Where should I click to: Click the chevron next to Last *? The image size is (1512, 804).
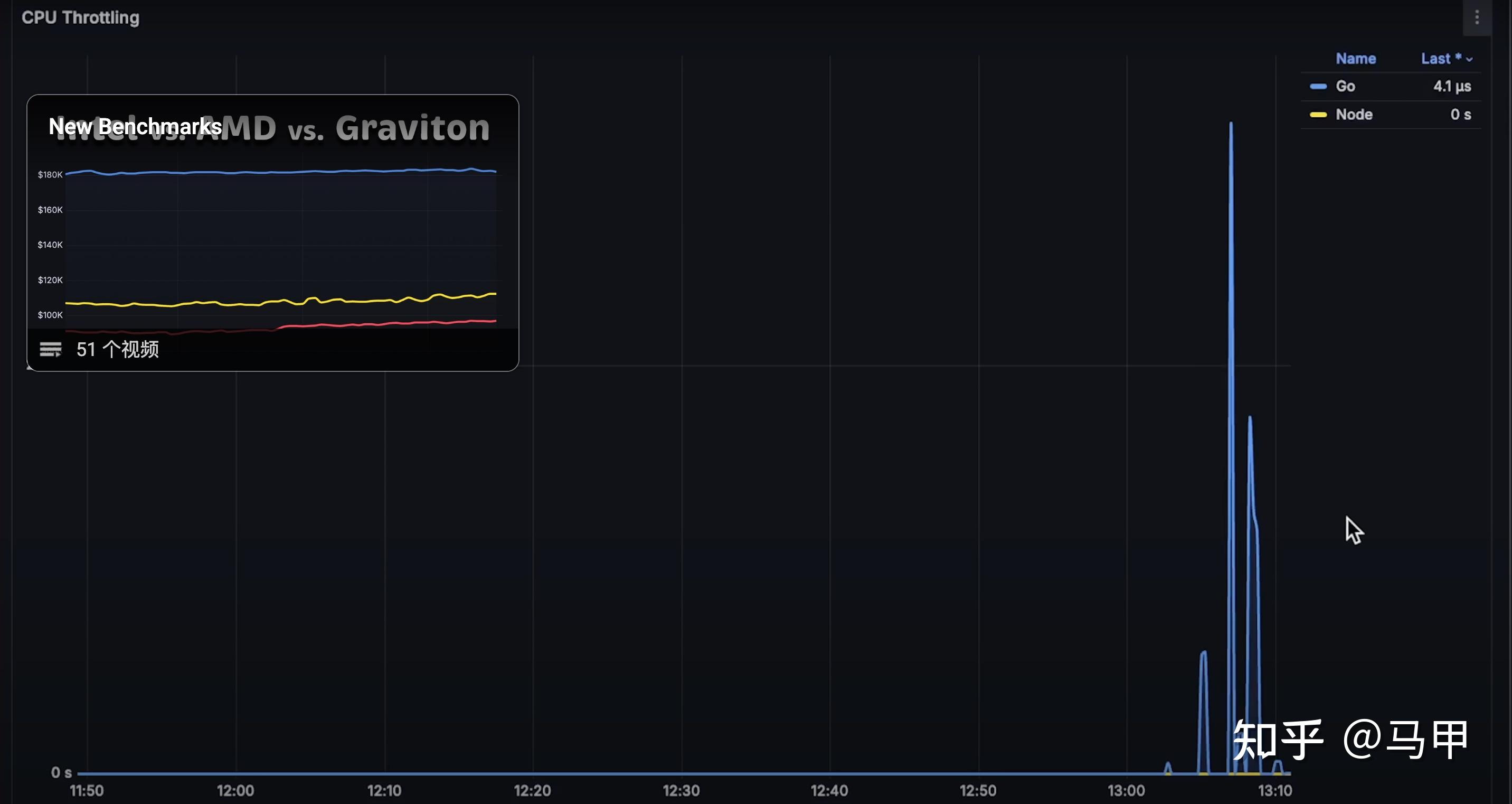1469,59
